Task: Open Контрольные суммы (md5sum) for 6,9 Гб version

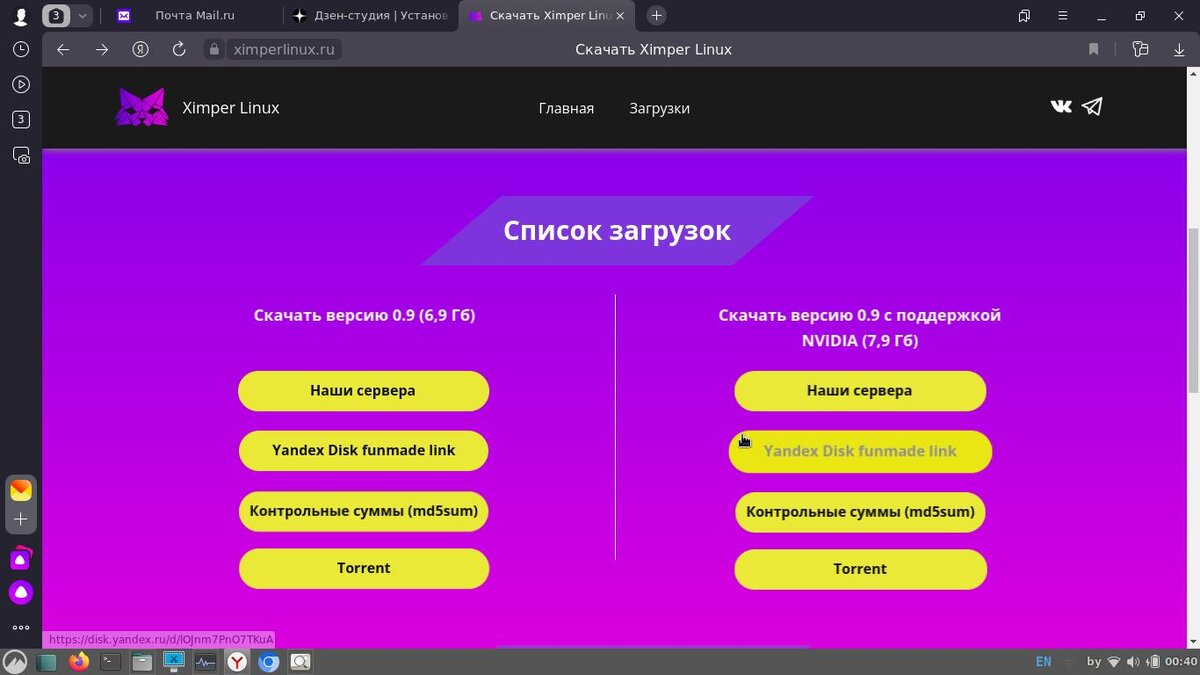Action: click(363, 511)
